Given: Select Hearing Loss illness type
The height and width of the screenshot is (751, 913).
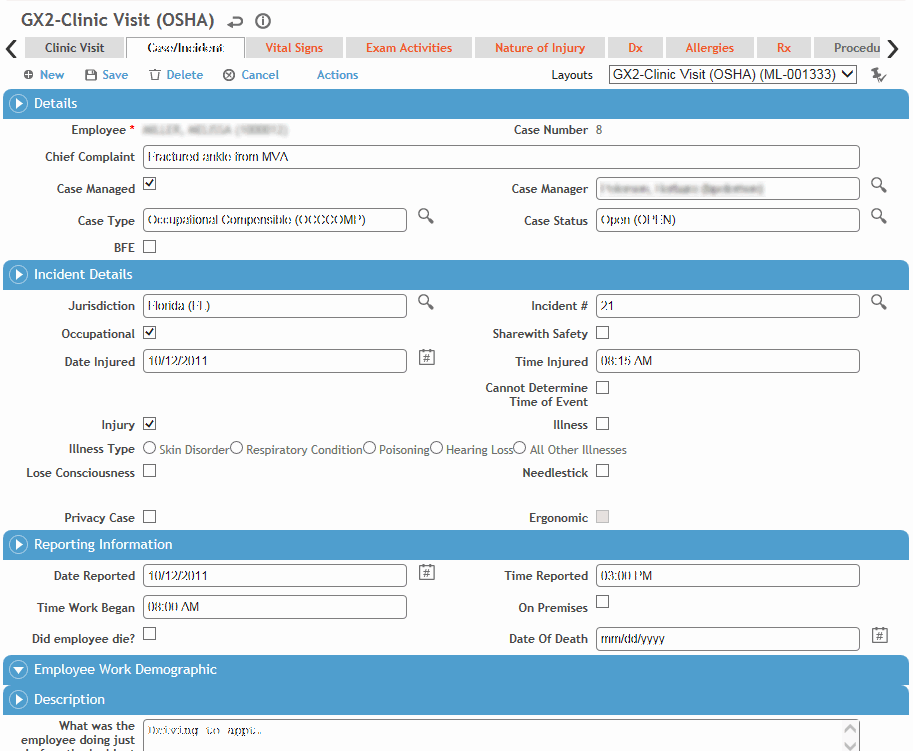Looking at the screenshot, I should [436, 448].
